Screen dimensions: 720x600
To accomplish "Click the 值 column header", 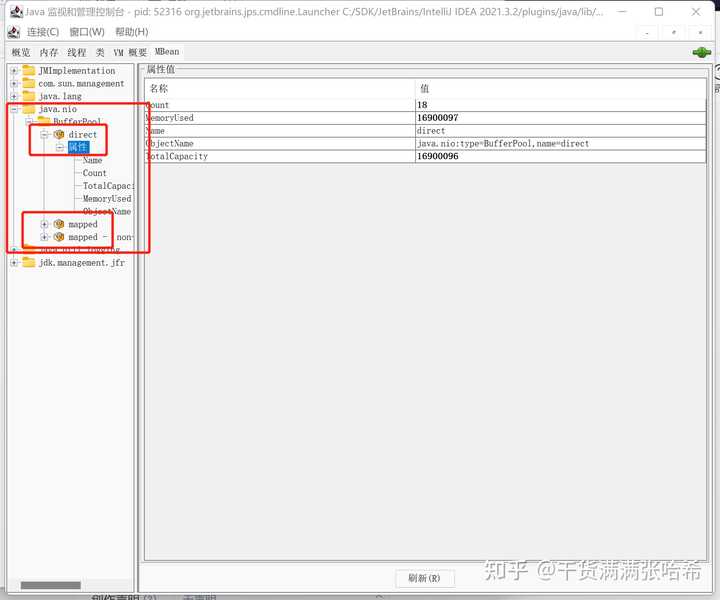I will pos(560,88).
